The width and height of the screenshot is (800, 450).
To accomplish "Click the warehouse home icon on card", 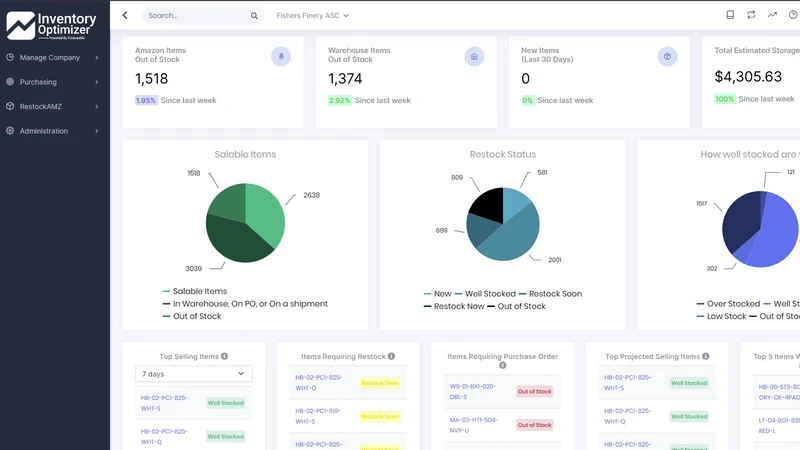I will (474, 56).
